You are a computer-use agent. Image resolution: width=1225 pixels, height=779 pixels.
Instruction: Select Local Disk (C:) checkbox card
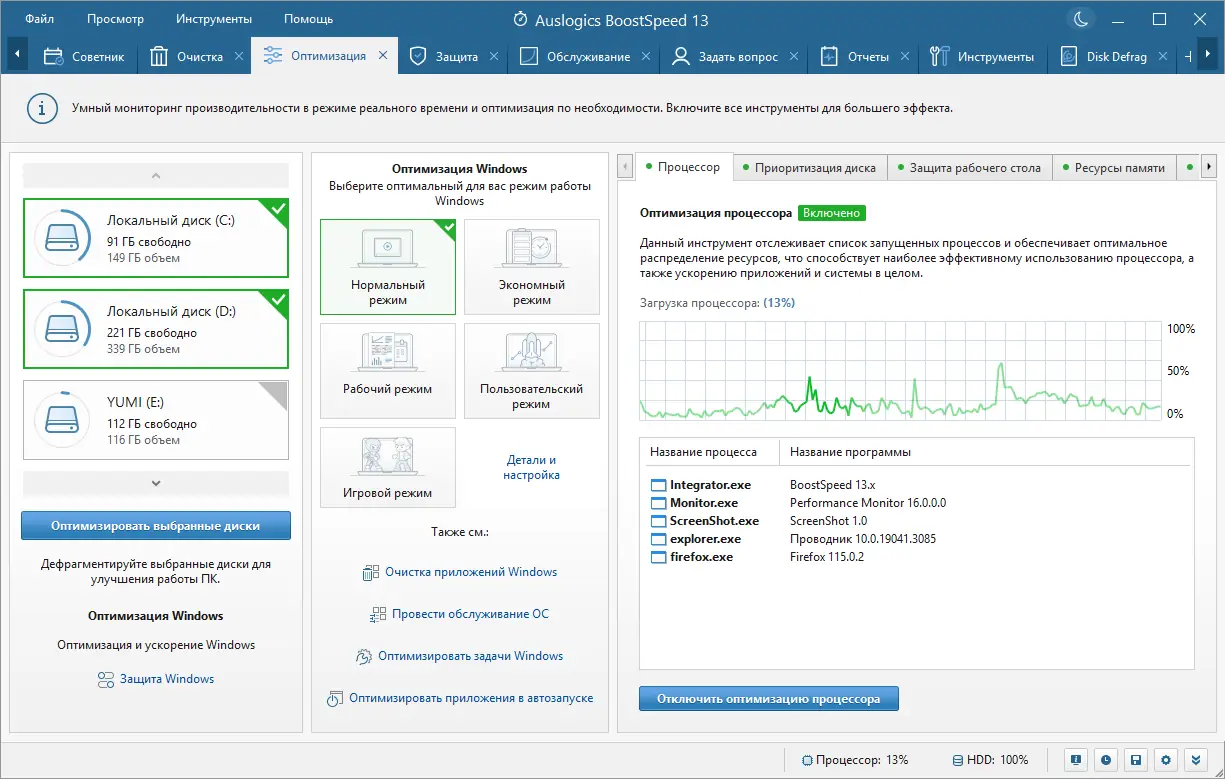click(x=155, y=237)
